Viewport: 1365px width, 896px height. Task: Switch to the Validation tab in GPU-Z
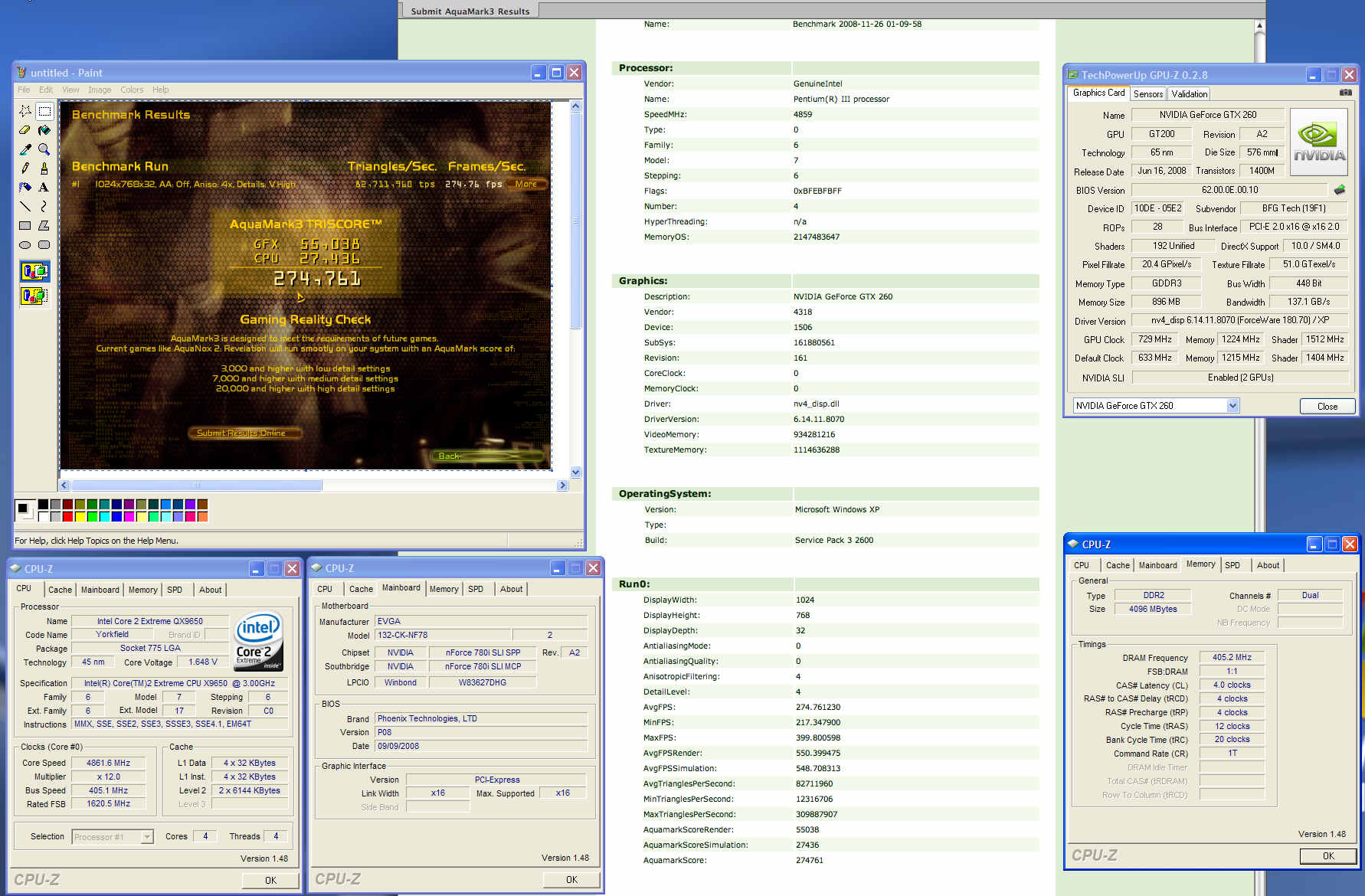(x=1189, y=94)
